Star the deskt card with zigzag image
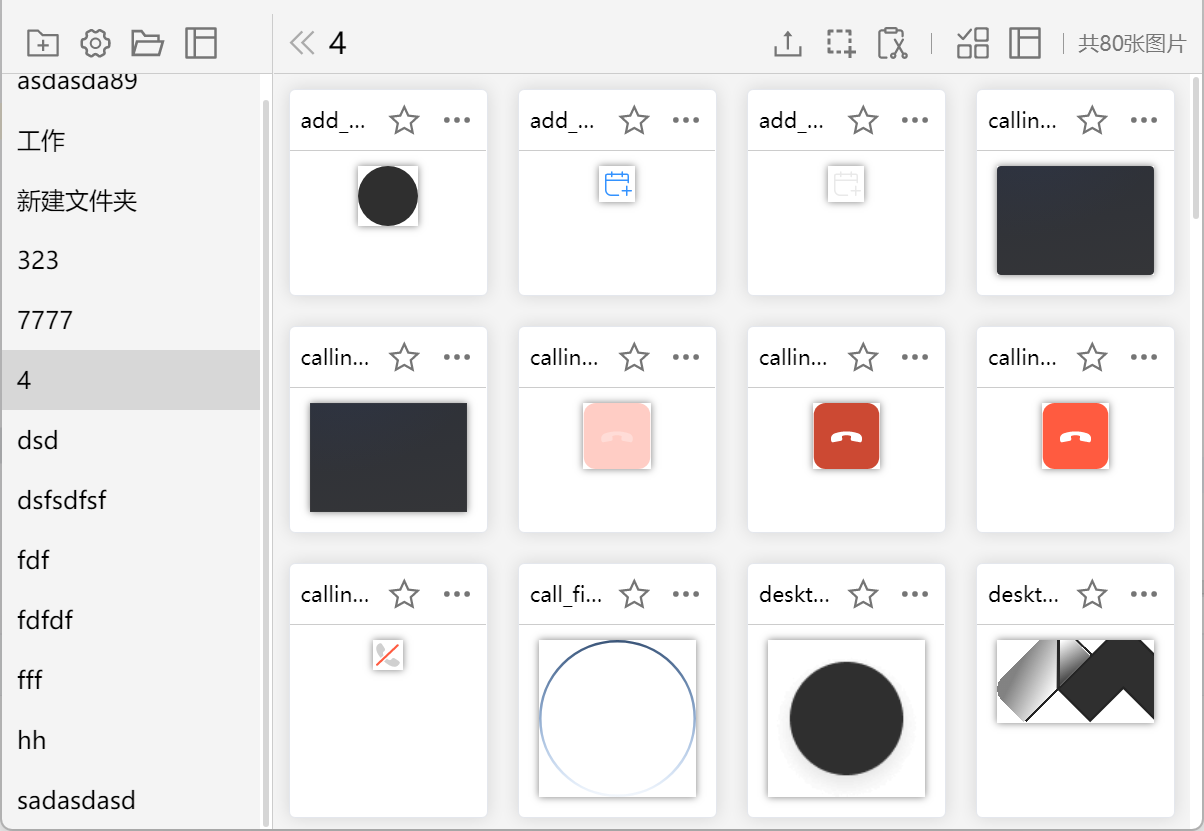The image size is (1204, 831). tap(1092, 594)
